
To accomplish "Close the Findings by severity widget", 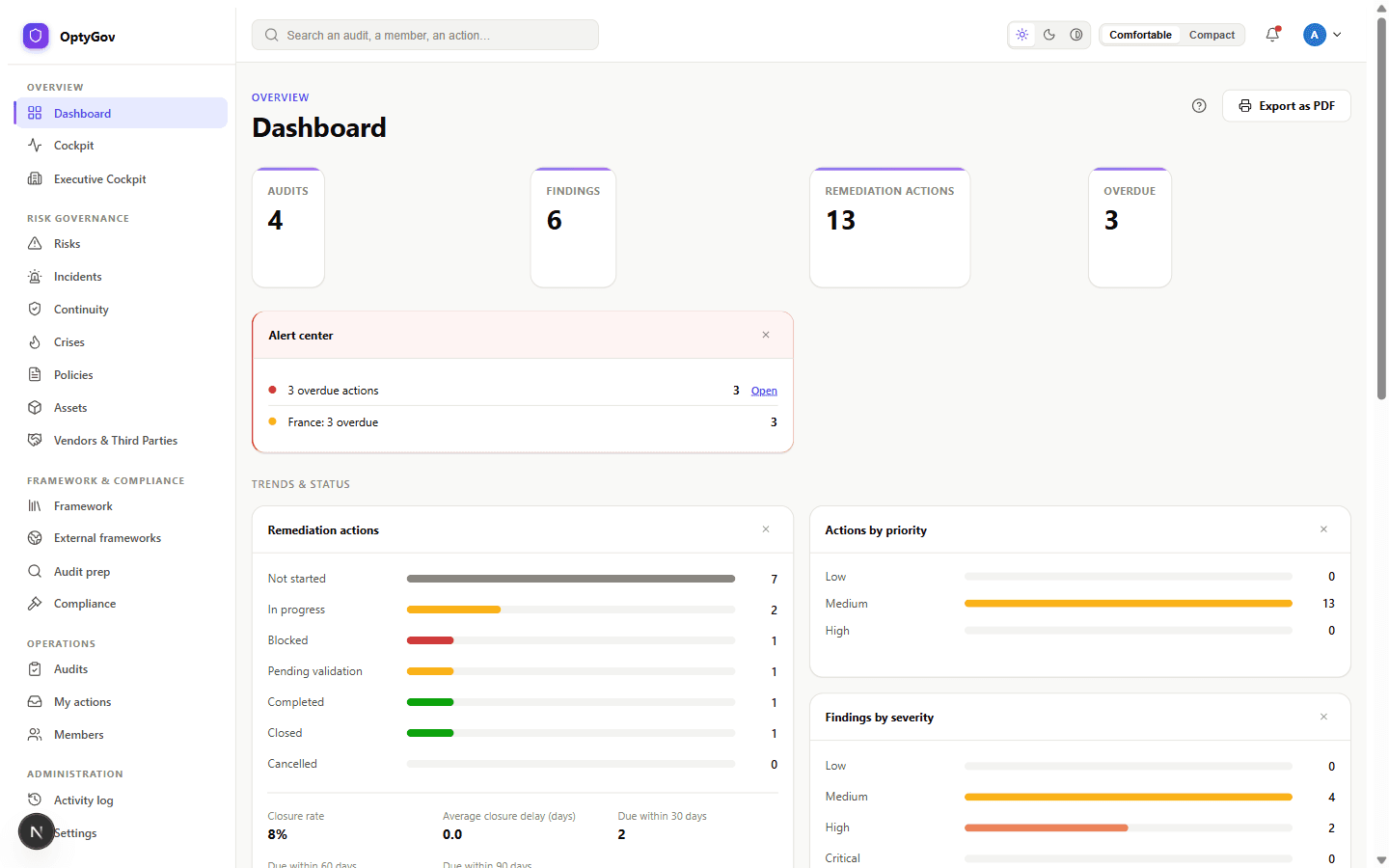I will (x=1323, y=717).
